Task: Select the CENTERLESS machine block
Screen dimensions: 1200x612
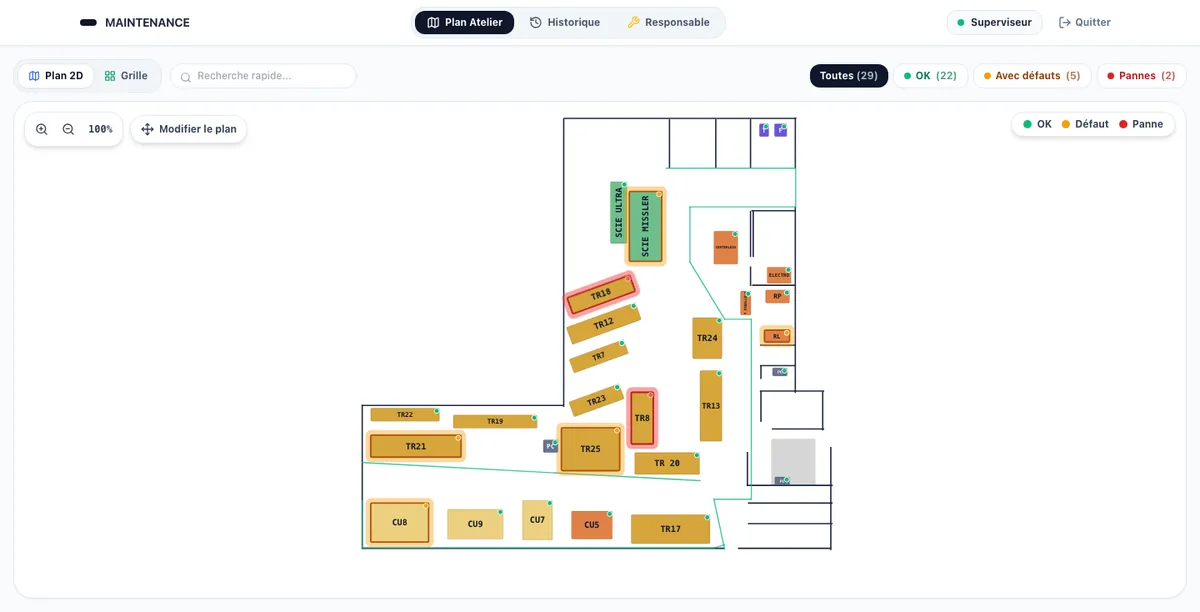Action: click(725, 248)
